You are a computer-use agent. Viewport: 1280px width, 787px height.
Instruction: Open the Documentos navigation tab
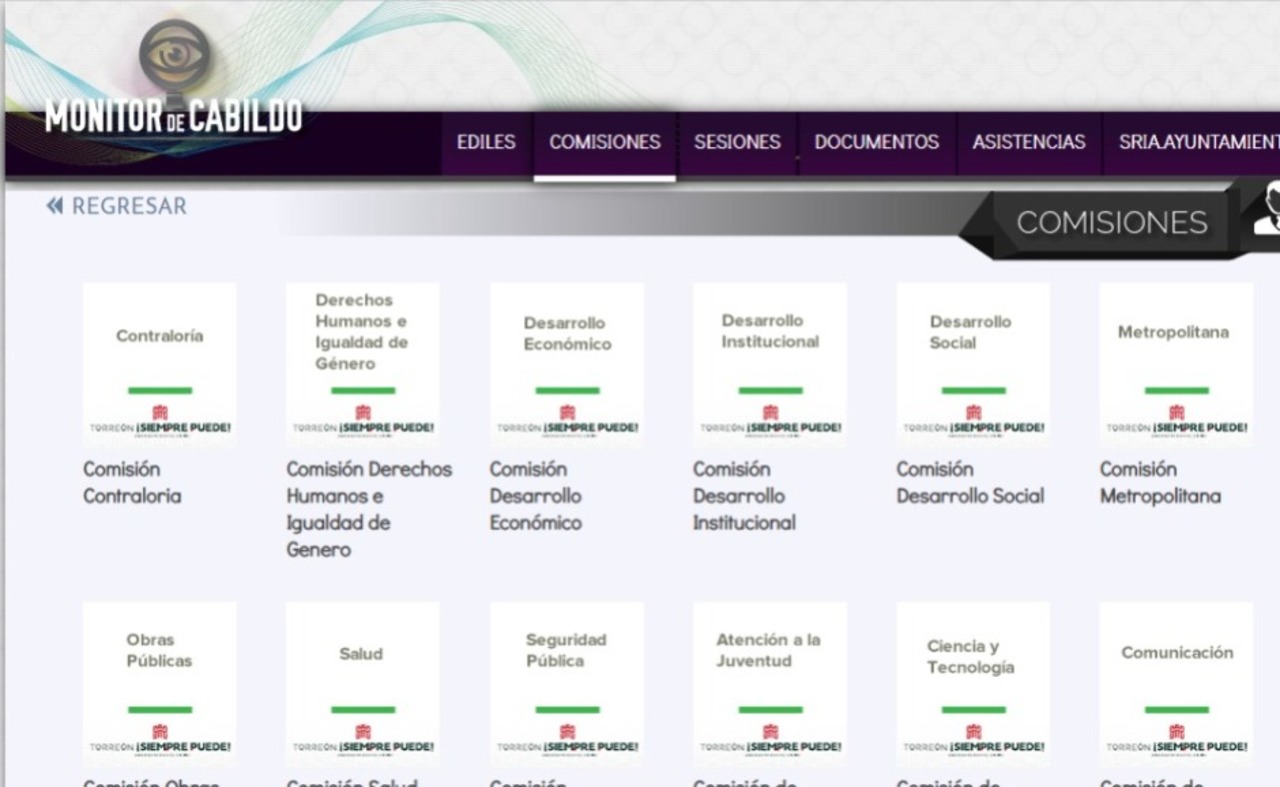[x=876, y=142]
